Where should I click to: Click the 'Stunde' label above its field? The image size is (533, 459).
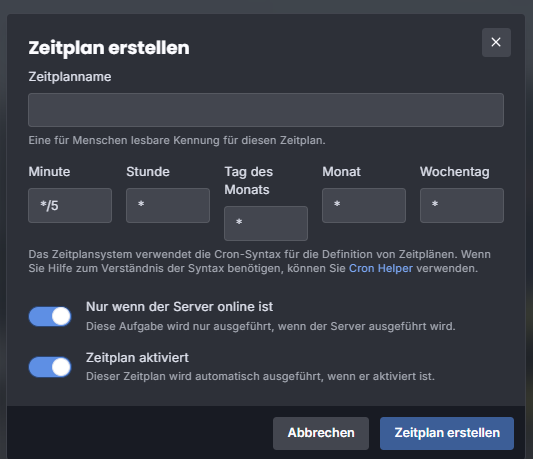[148, 172]
